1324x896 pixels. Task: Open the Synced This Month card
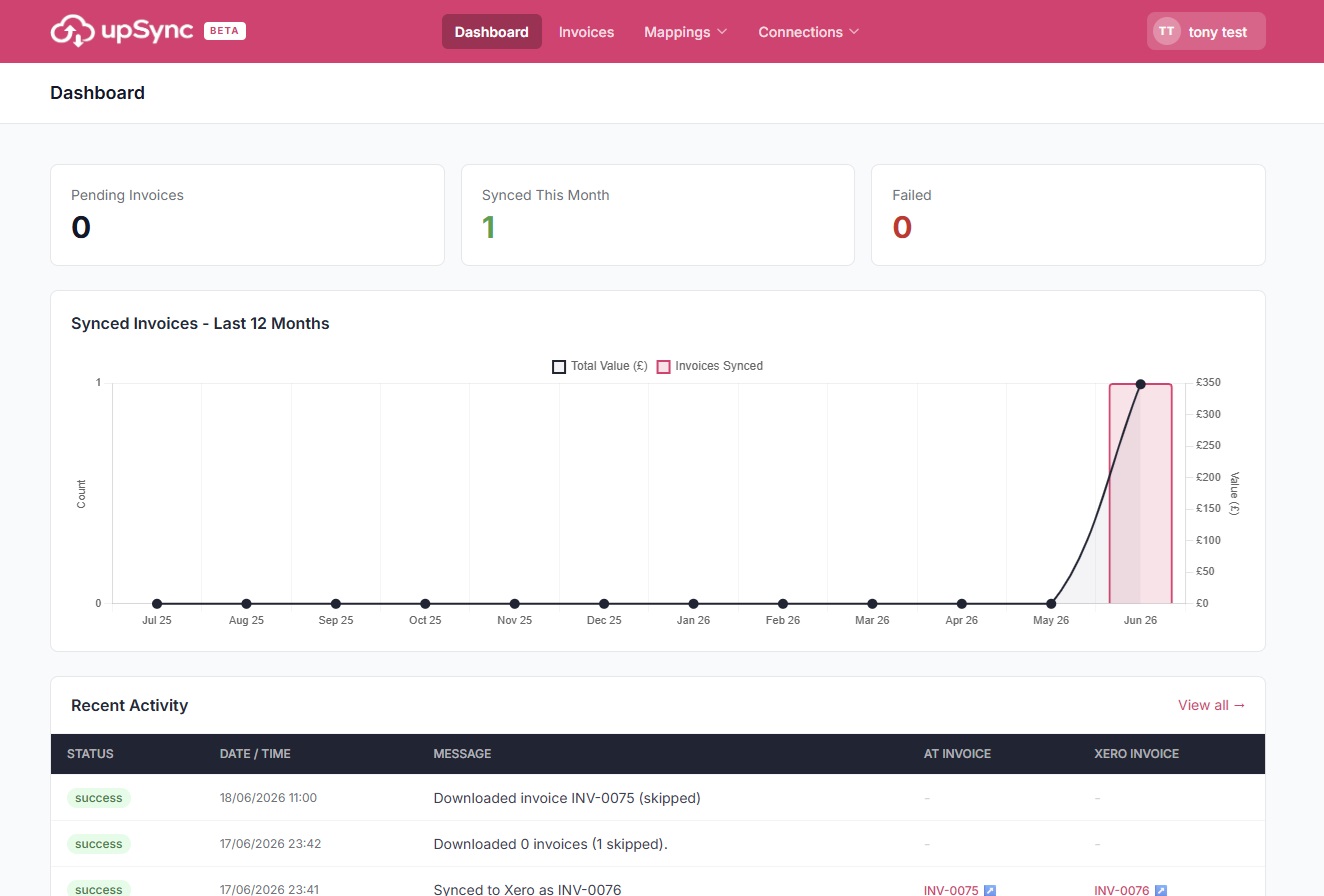tap(658, 215)
